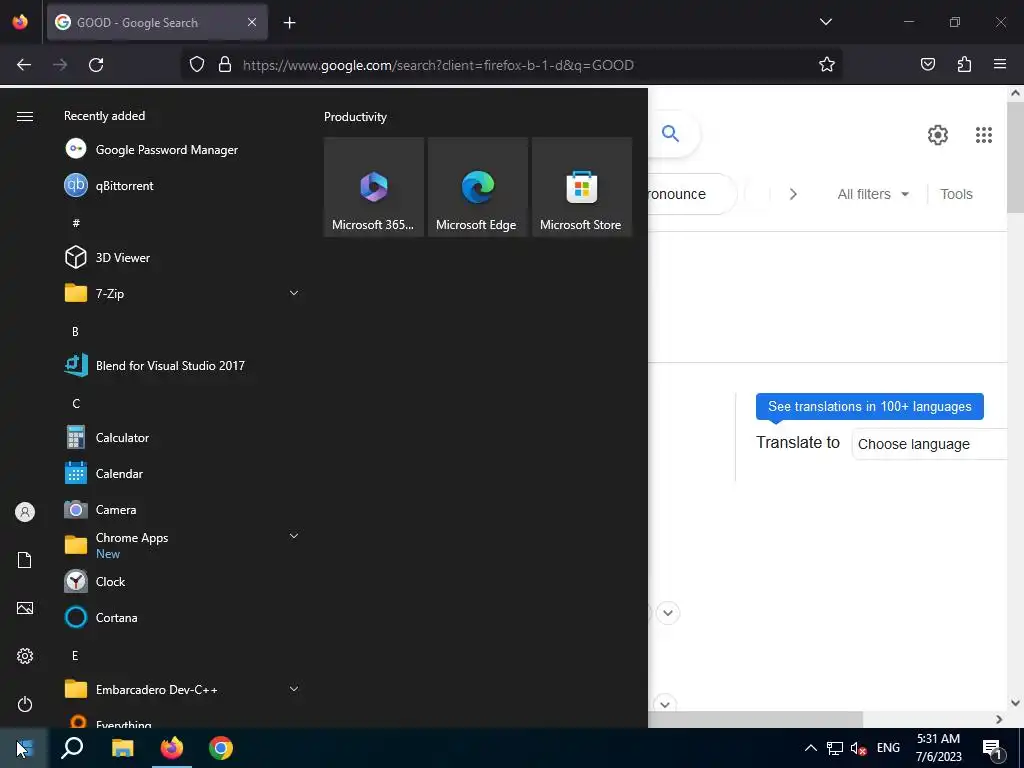Open the All filters dropdown
Viewport: 1024px width, 768px height.
click(873, 194)
